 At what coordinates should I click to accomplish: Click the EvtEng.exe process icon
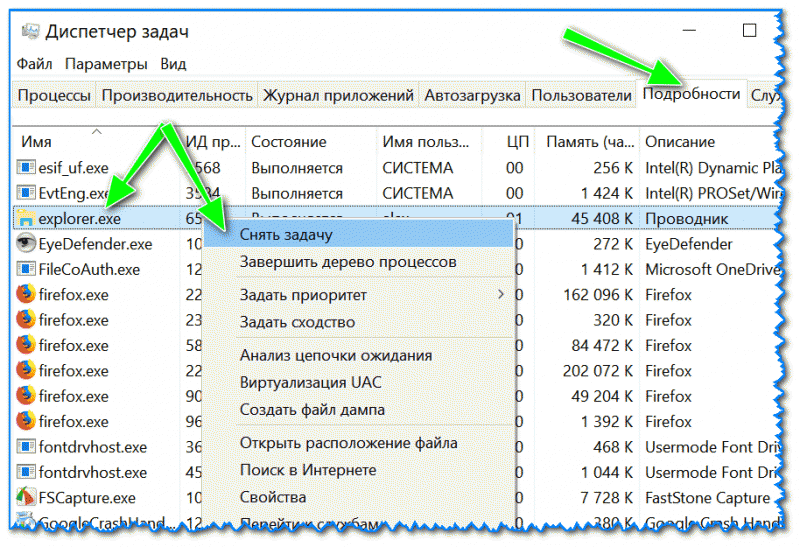pyautogui.click(x=26, y=193)
